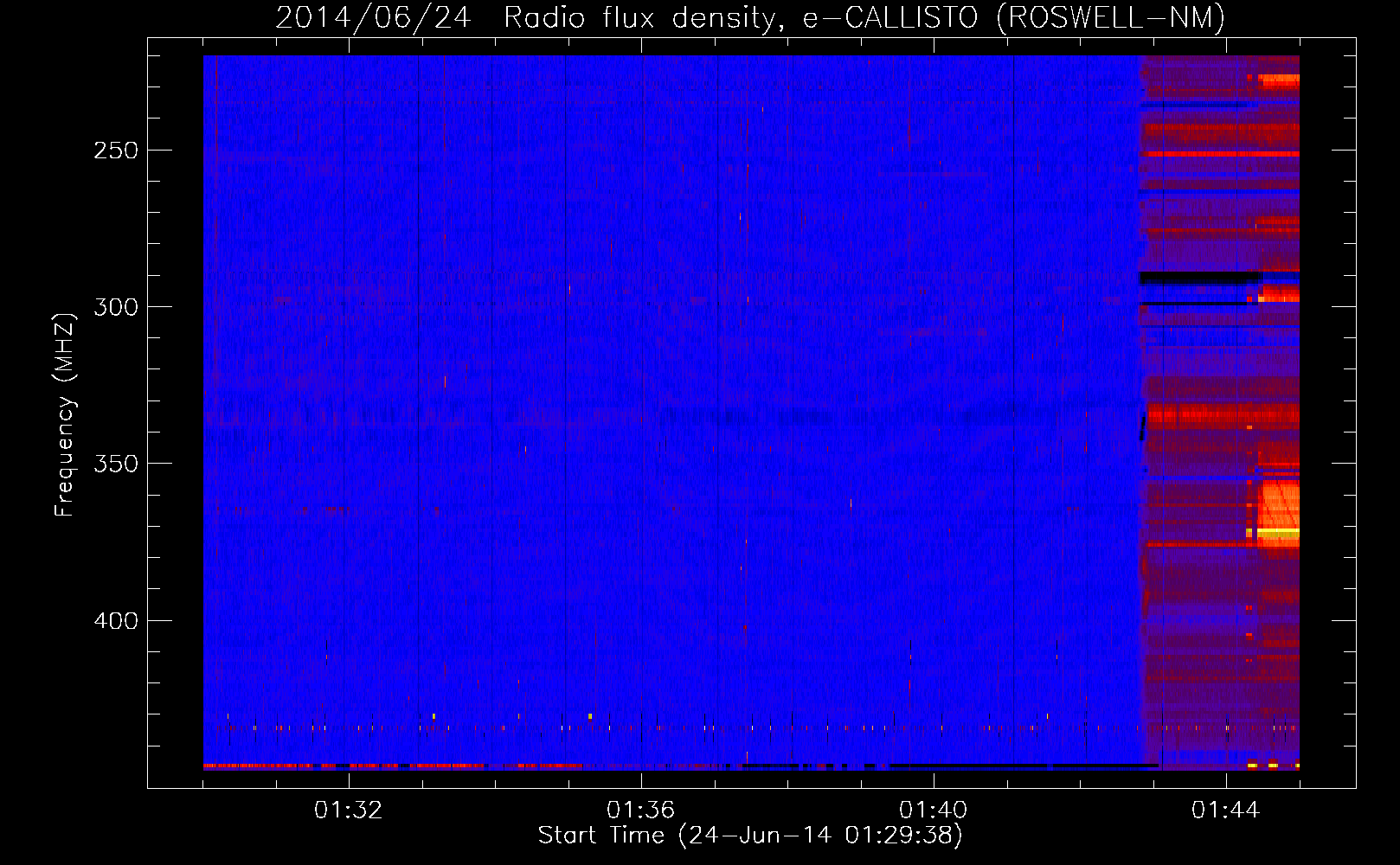Click the black horizontal band near 290 MHz
Image resolution: width=1400 pixels, height=865 pixels.
(1201, 278)
